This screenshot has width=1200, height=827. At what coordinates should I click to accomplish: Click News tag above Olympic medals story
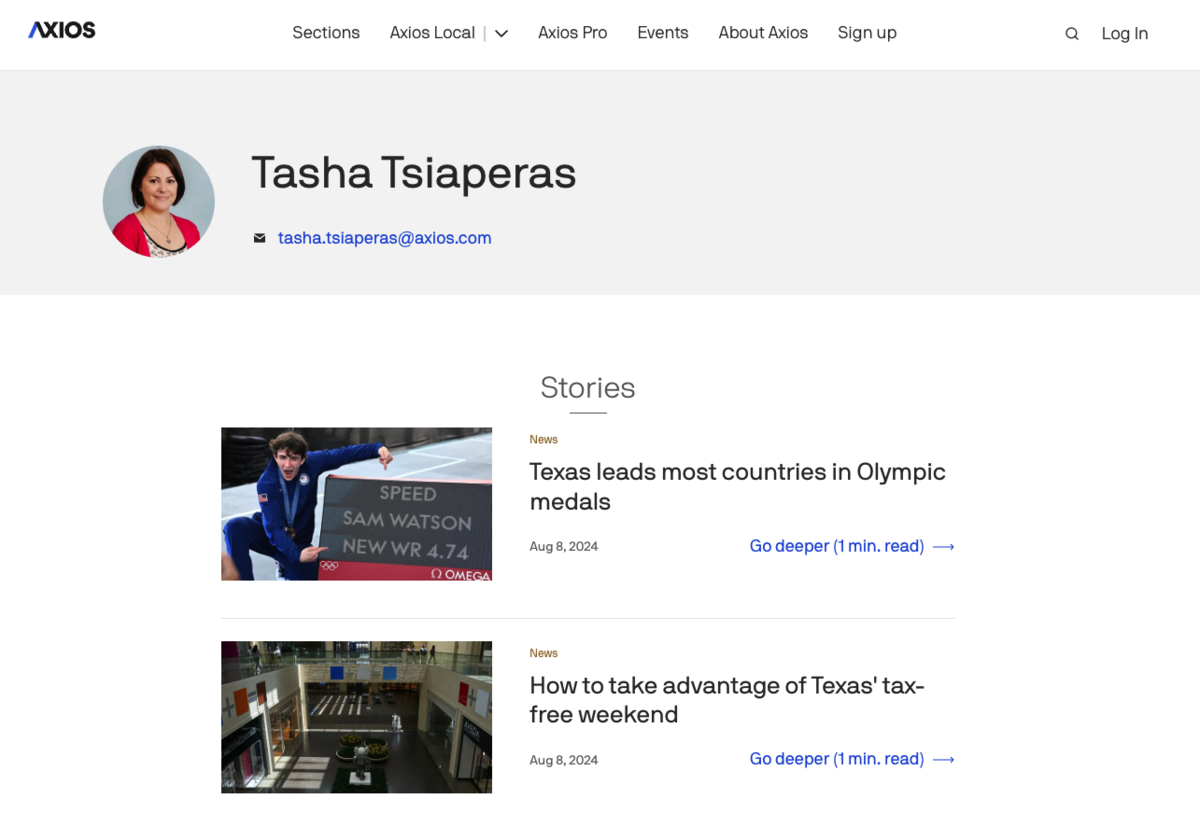[x=544, y=440]
